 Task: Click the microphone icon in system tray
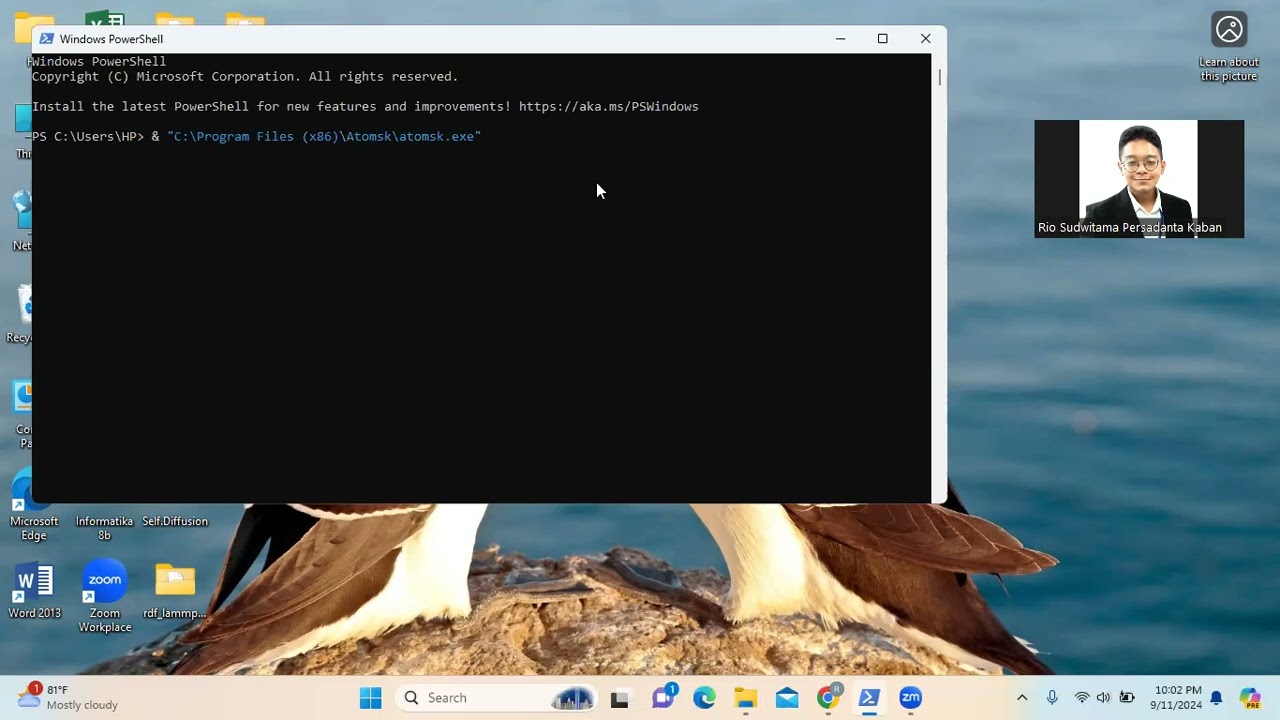(1052, 698)
